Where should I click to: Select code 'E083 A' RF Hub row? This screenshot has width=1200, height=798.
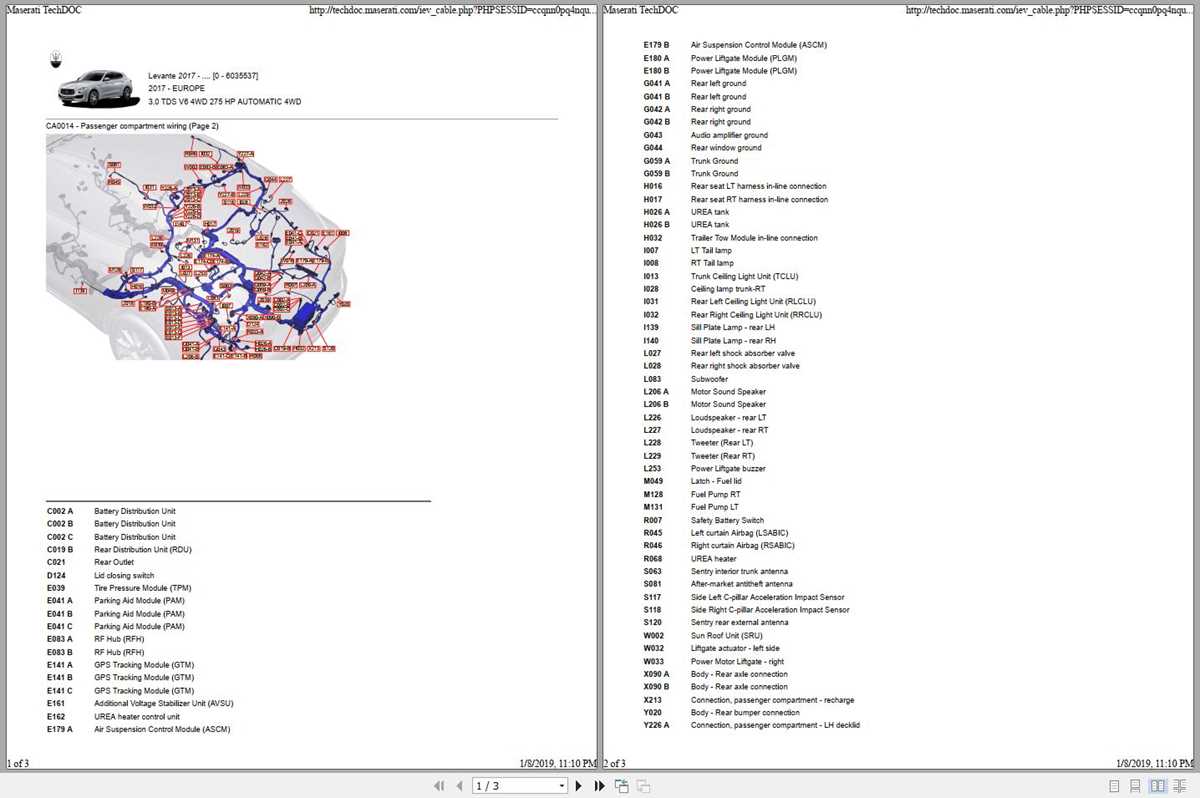60,653
